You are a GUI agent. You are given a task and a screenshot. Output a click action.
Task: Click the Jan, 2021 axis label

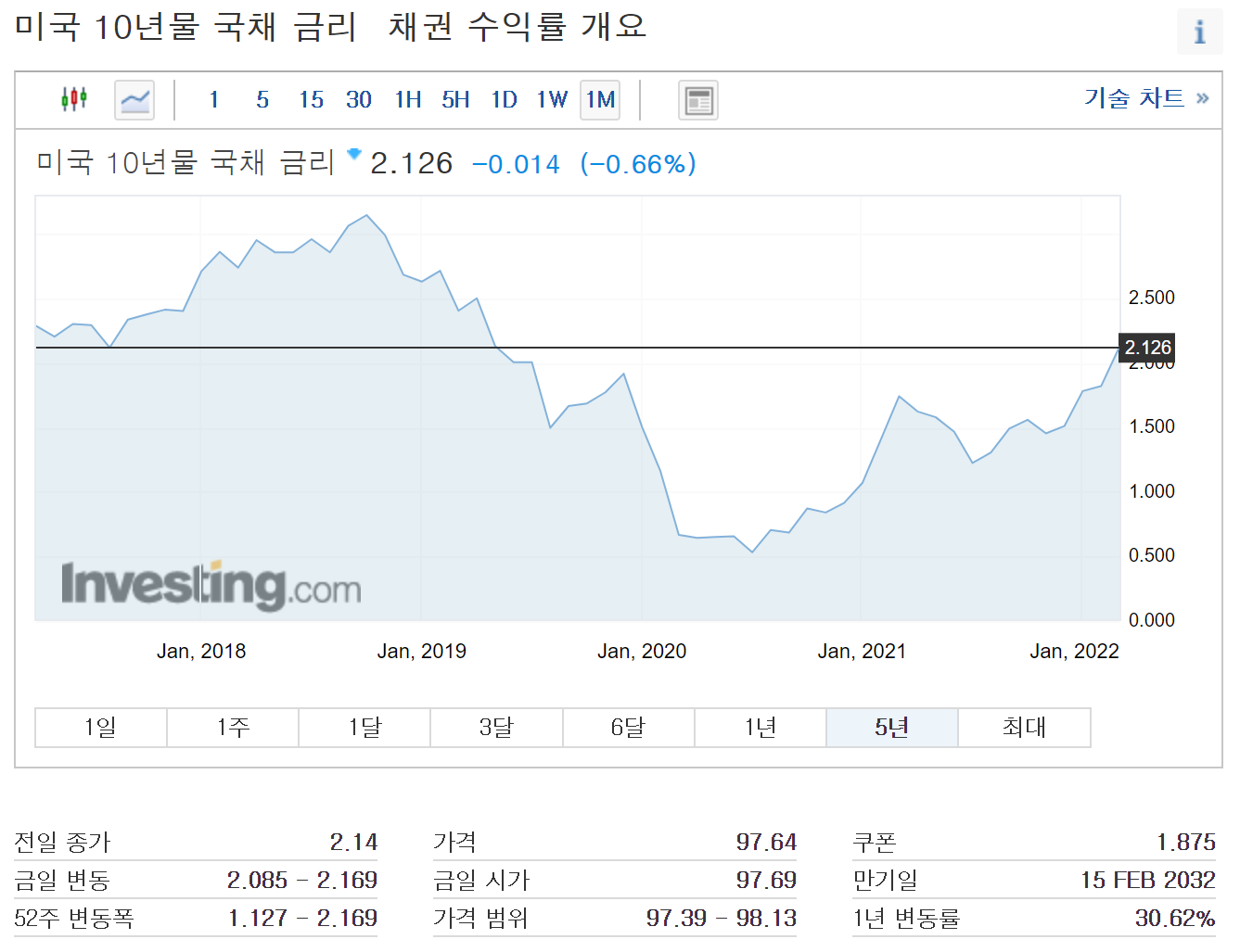coord(862,652)
